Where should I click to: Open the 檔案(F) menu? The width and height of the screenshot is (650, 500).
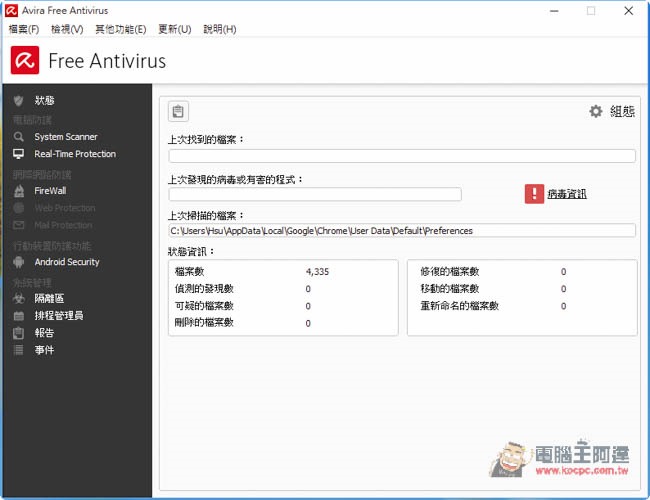coord(24,29)
